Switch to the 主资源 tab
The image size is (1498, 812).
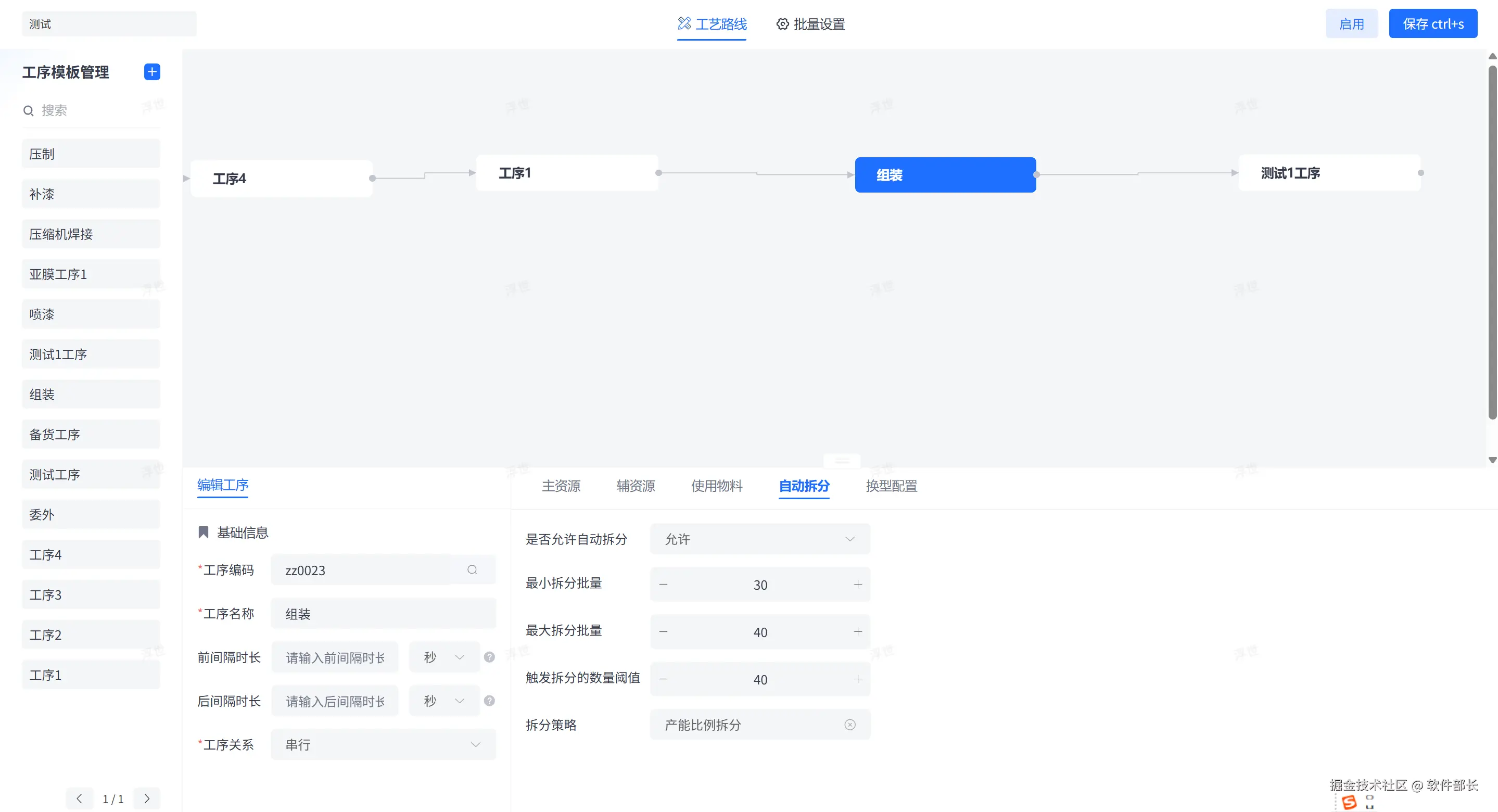tap(561, 486)
